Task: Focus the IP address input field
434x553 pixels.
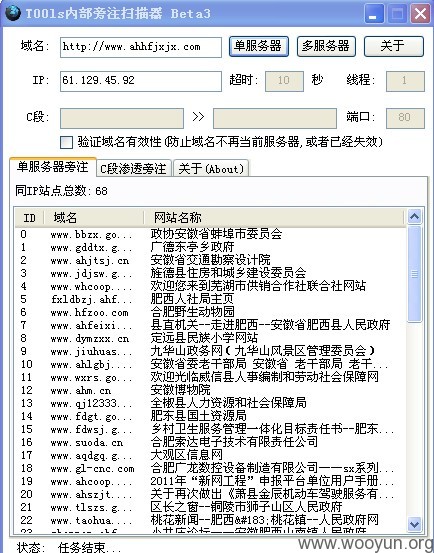Action: (x=141, y=81)
